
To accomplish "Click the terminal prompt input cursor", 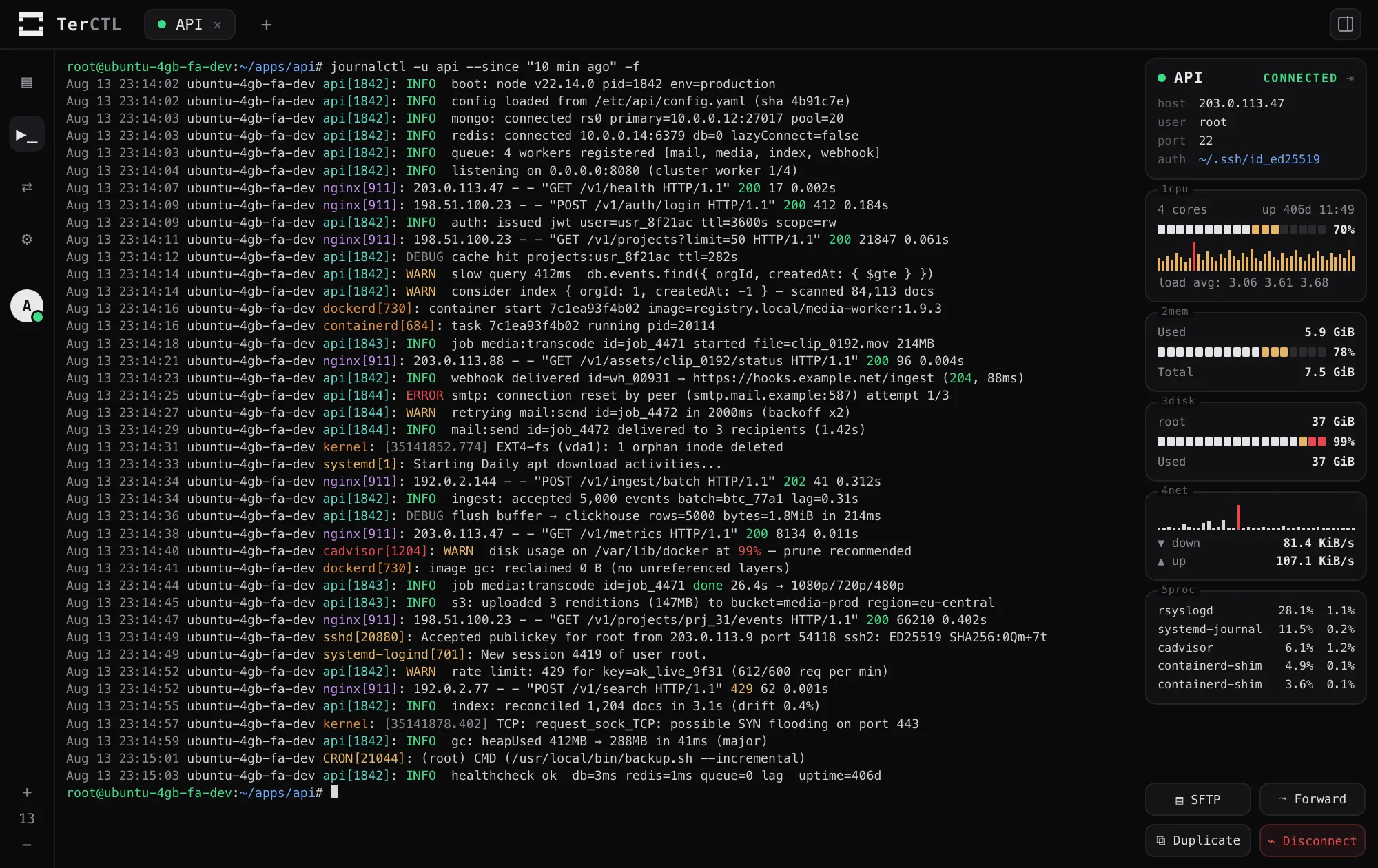I will pos(334,792).
